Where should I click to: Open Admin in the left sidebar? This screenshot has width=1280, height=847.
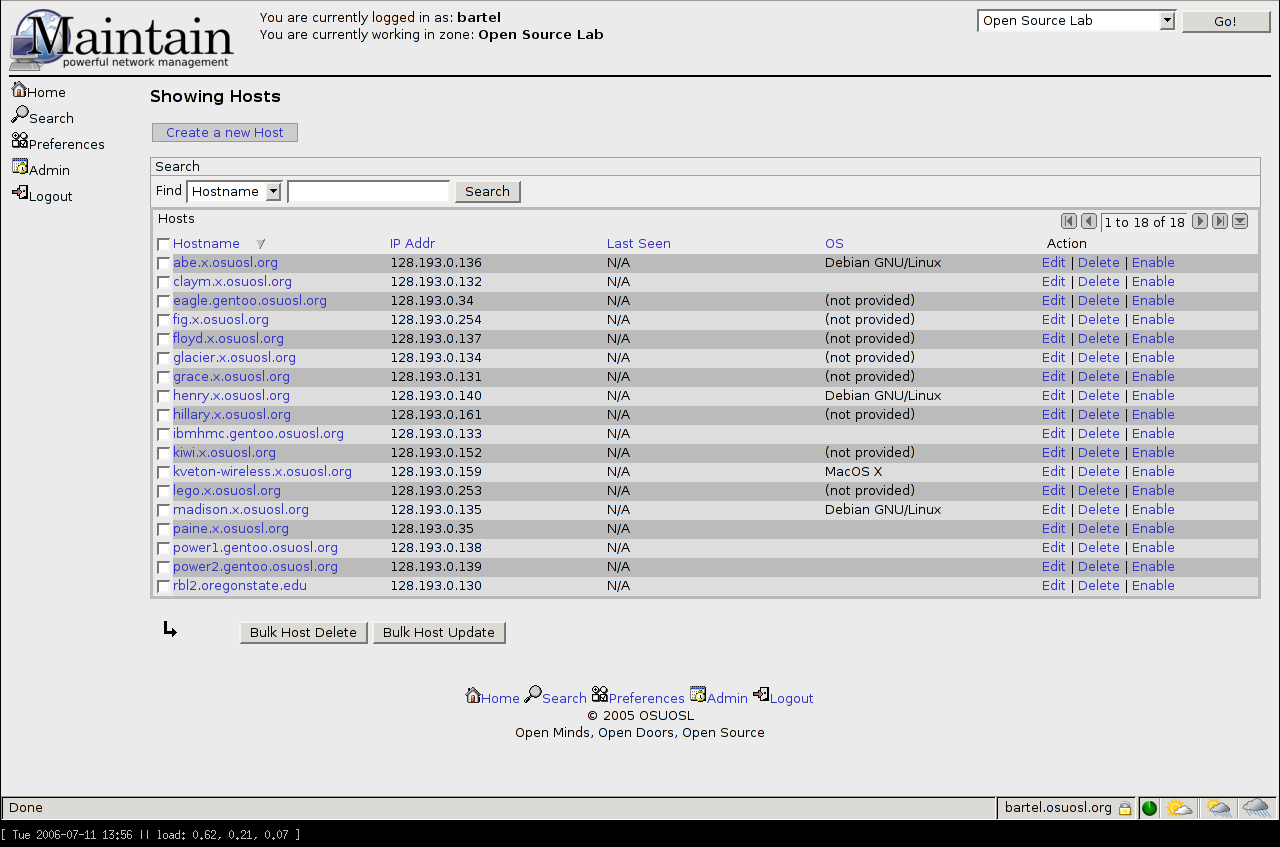[41, 170]
